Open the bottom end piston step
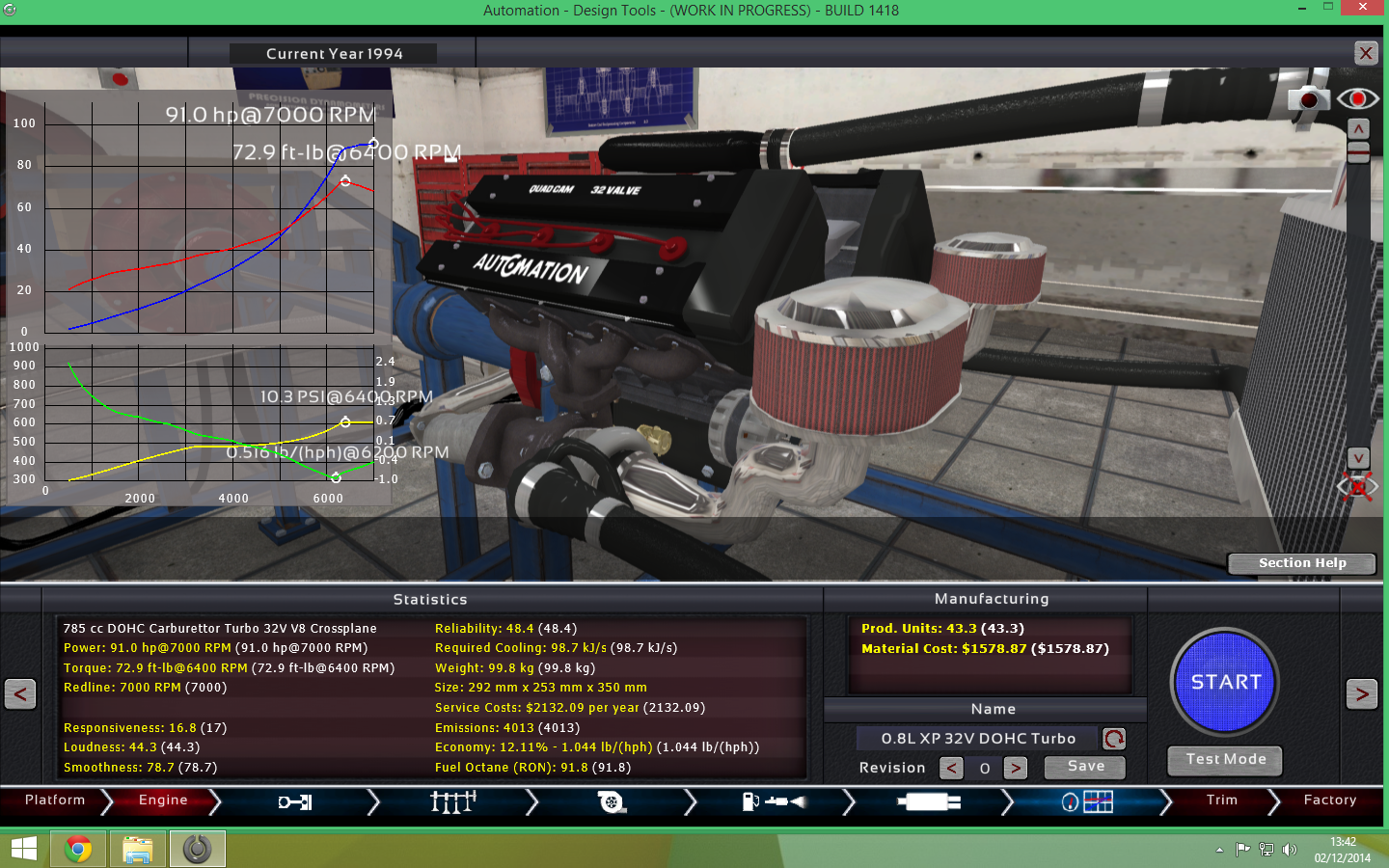 (295, 801)
